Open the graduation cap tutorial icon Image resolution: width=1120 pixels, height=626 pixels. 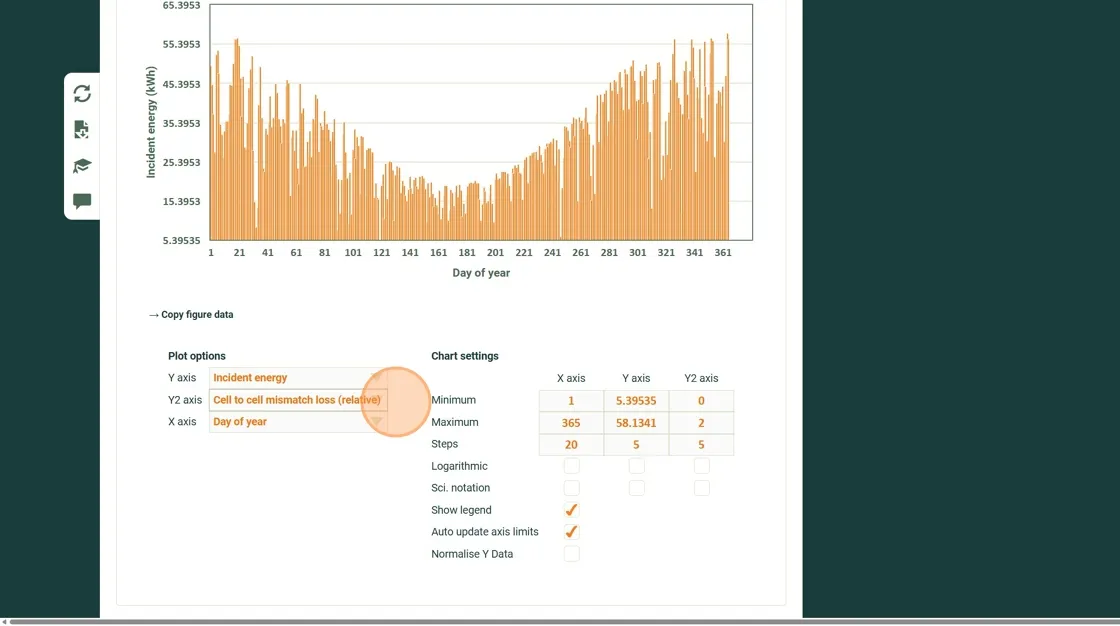82,166
